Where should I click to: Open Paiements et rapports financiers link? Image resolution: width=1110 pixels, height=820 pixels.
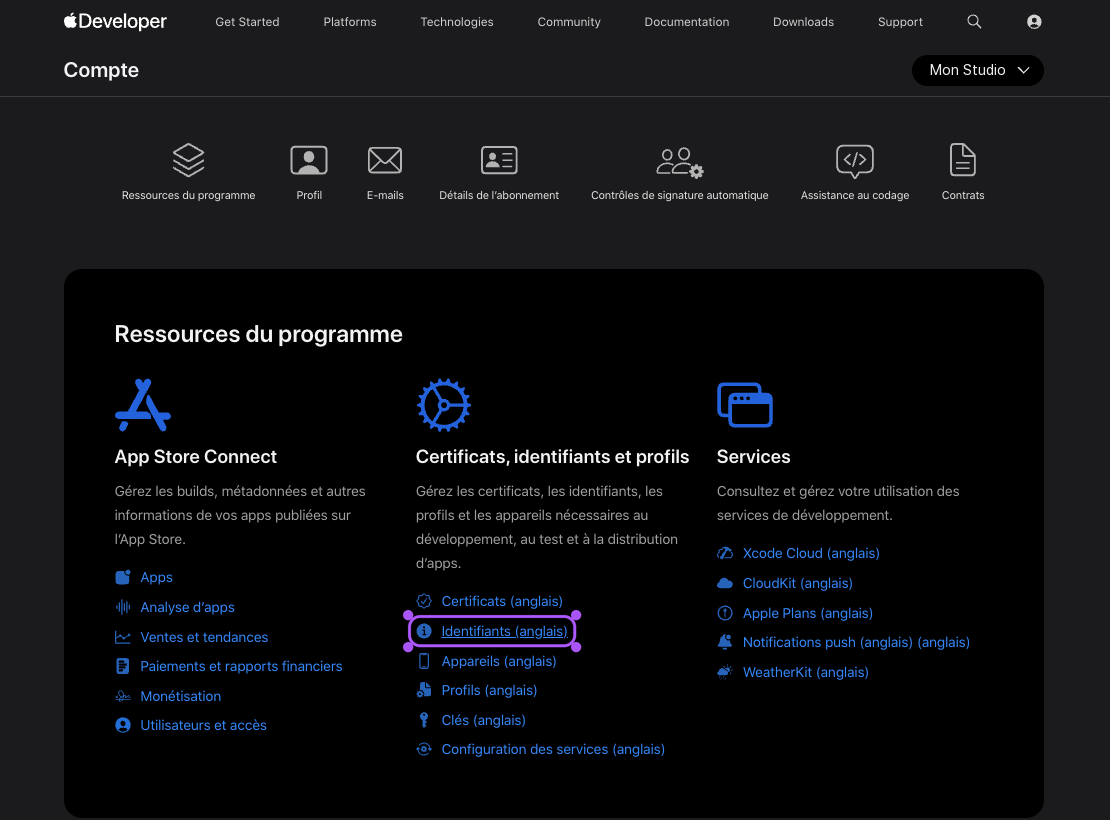click(x=241, y=666)
